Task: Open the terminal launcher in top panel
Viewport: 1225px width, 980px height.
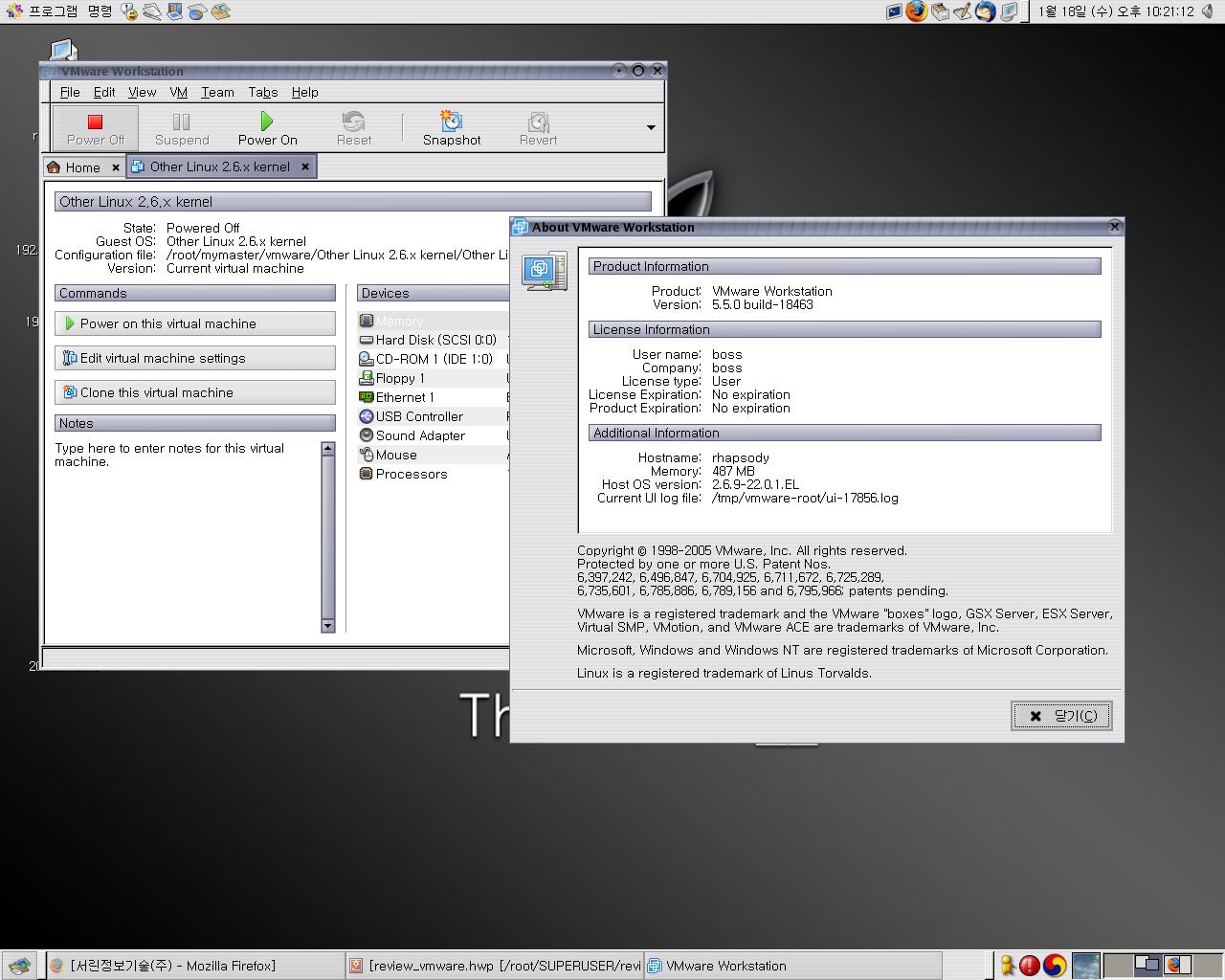Action: pyautogui.click(x=894, y=12)
